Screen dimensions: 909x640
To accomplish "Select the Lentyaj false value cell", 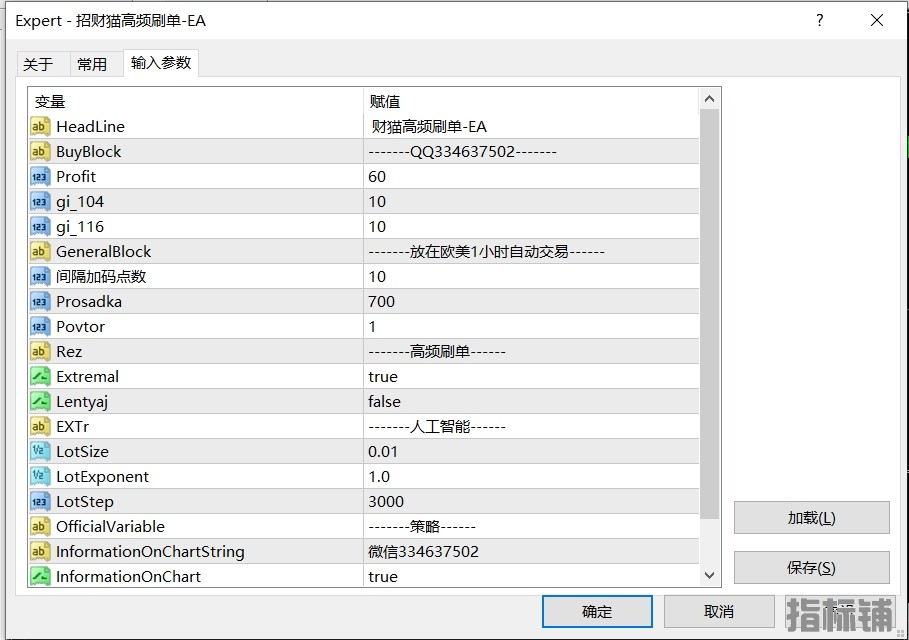I will [x=530, y=401].
